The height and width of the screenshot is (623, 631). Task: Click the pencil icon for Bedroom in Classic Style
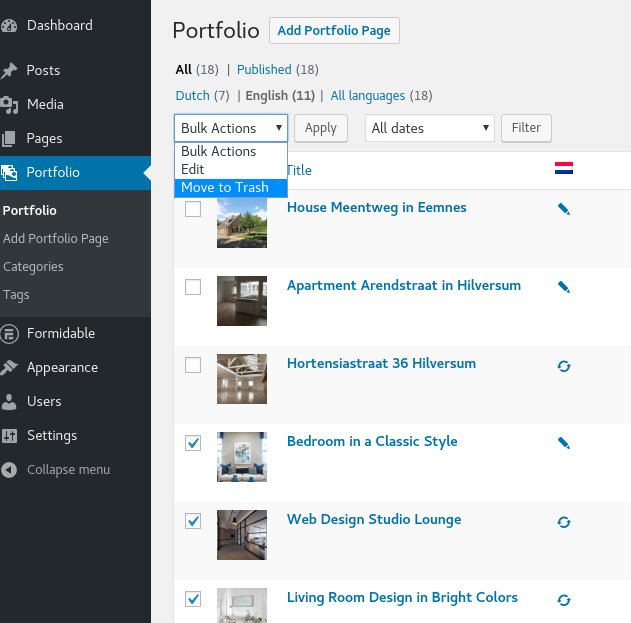563,443
